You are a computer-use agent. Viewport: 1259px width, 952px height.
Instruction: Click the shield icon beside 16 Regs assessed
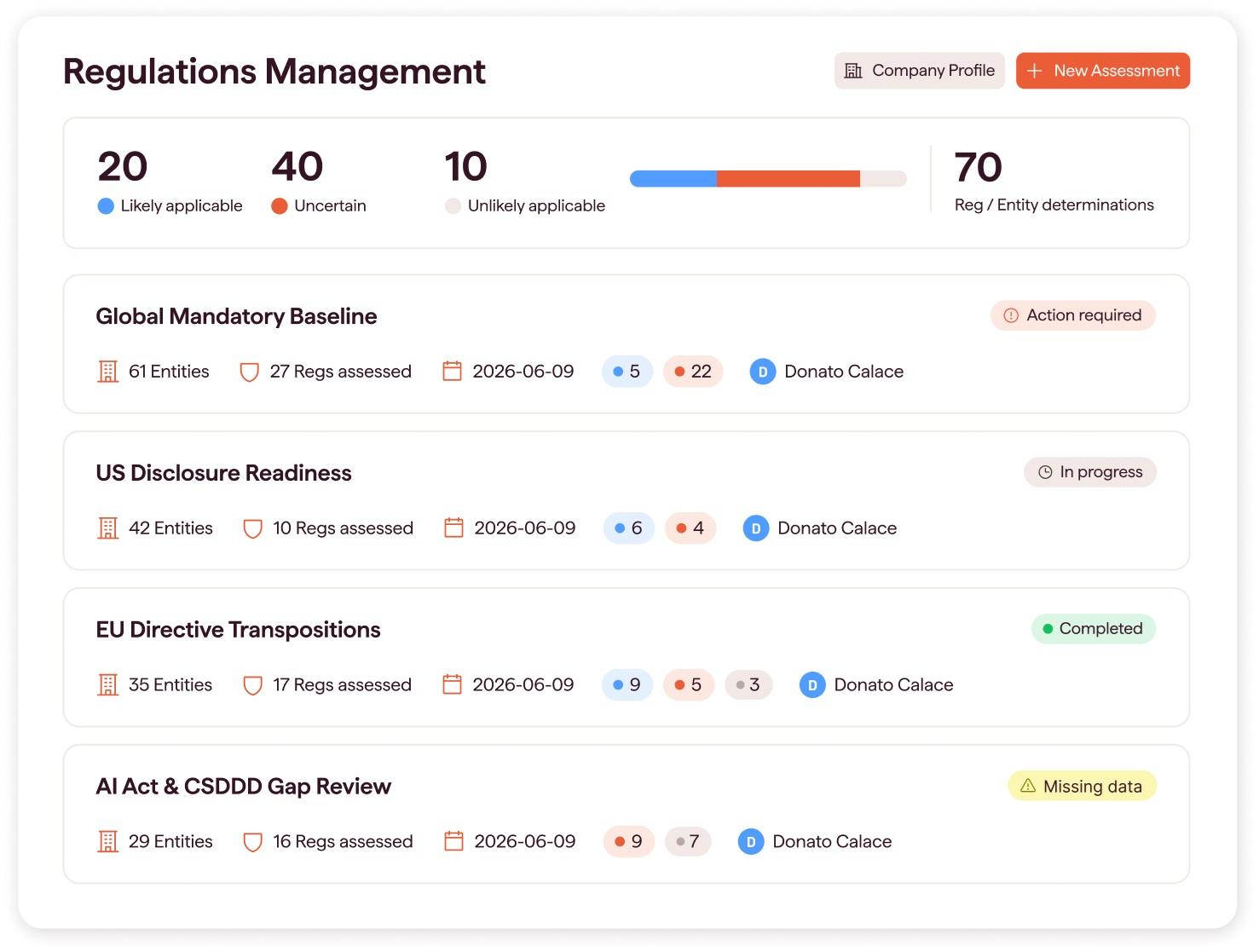(252, 842)
